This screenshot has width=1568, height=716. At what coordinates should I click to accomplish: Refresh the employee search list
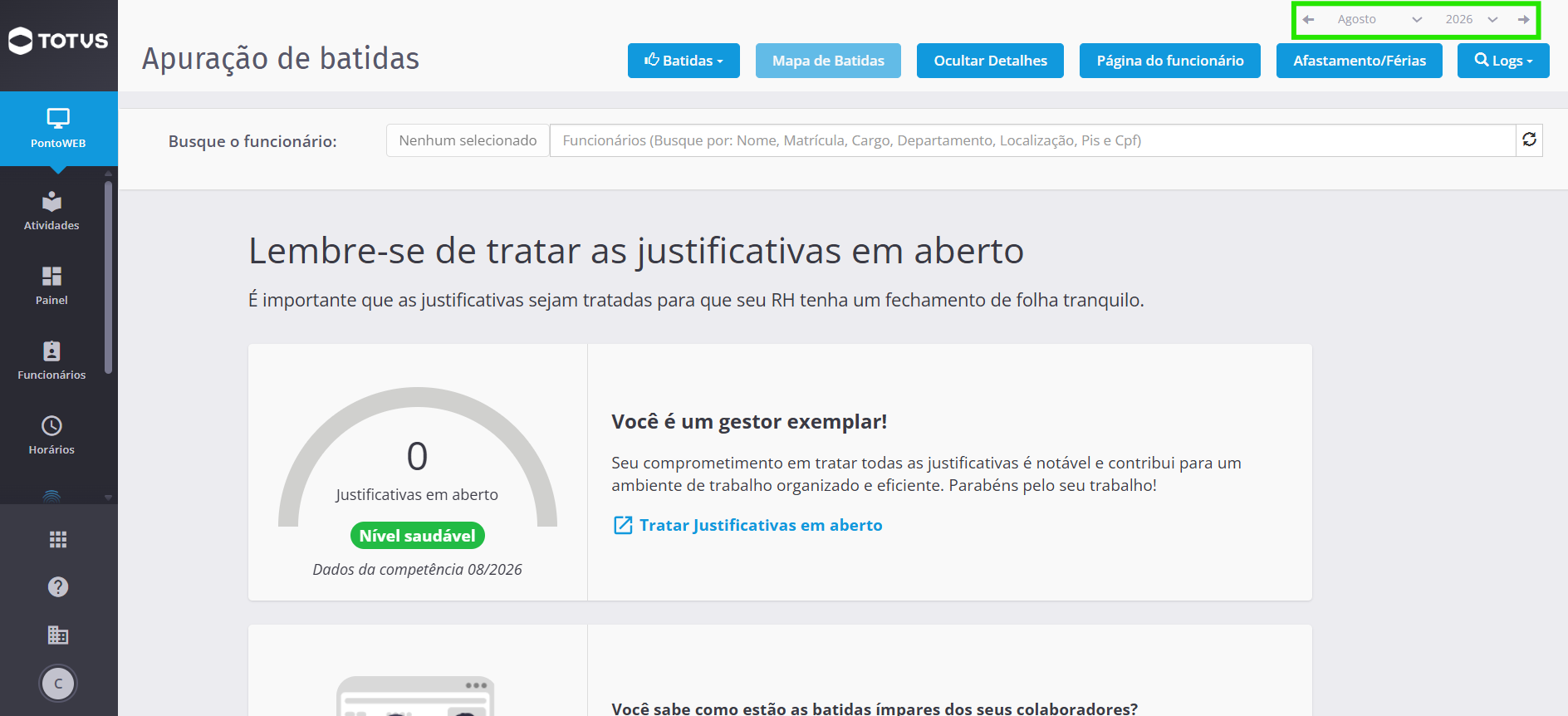(1530, 140)
